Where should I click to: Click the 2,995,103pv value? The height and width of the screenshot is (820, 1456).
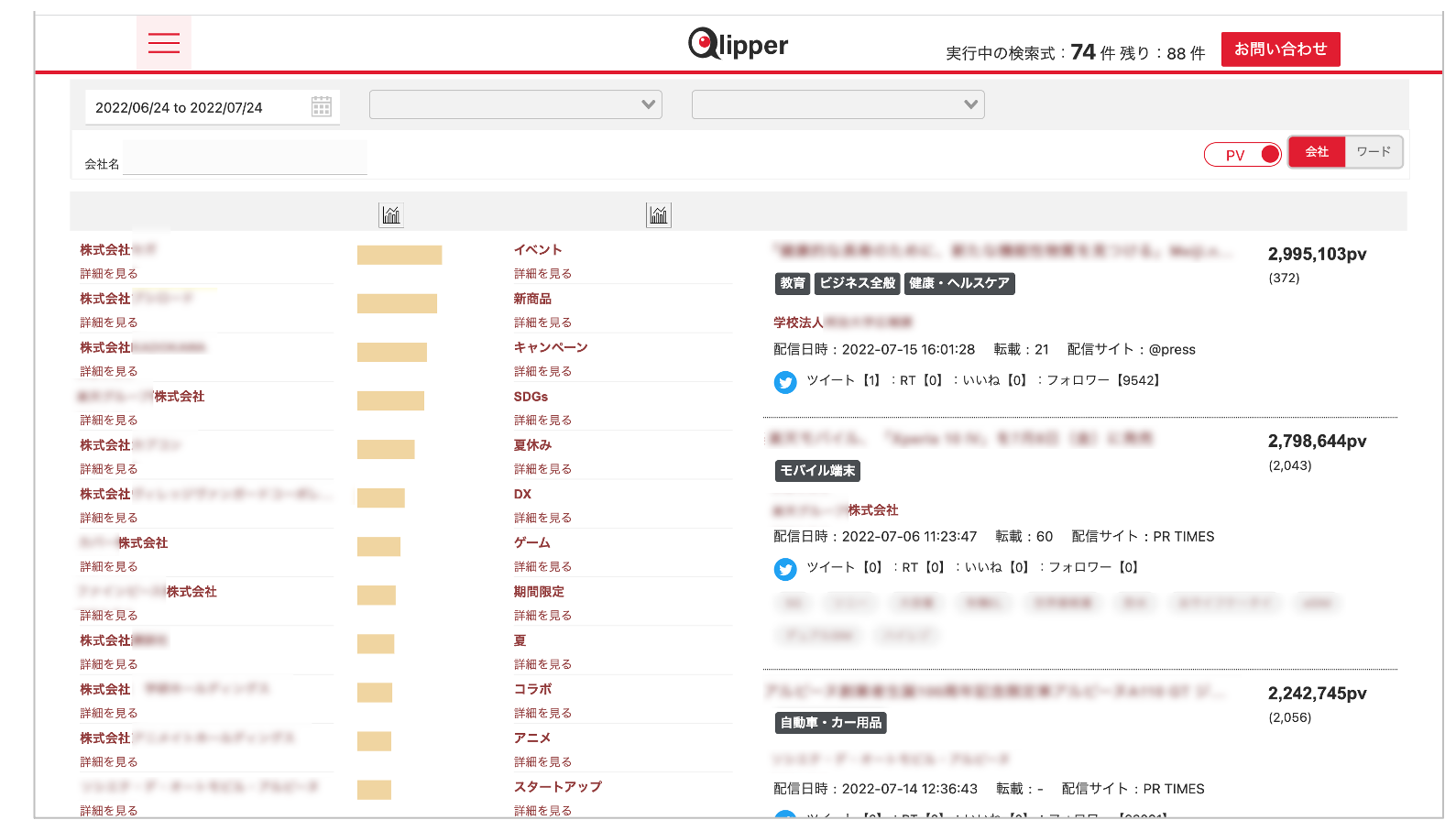(x=1317, y=255)
